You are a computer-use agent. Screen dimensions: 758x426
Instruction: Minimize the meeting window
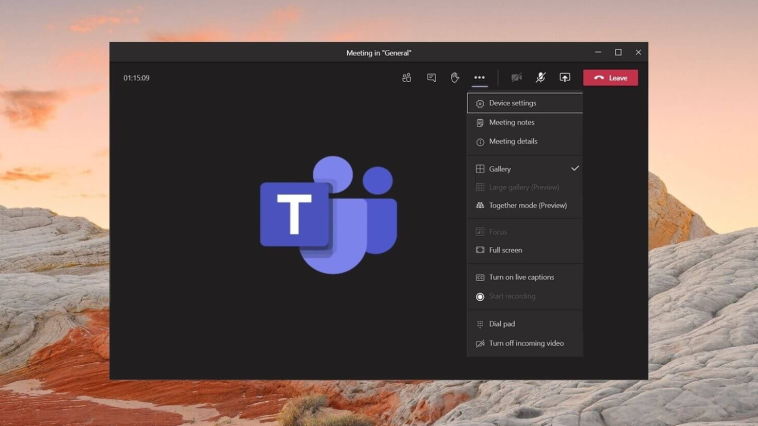click(598, 52)
